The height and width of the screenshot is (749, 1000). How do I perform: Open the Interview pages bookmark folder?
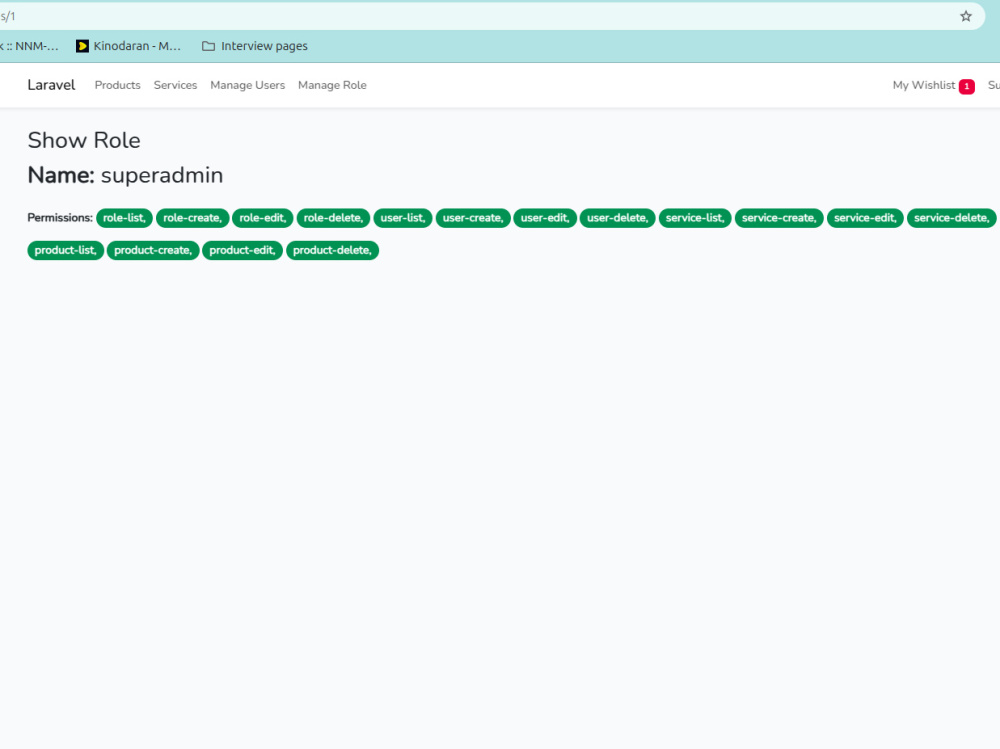click(254, 46)
